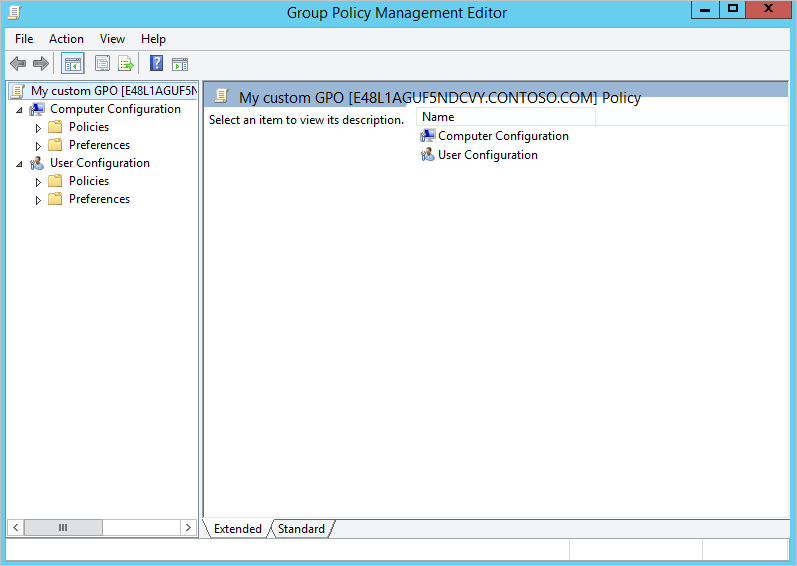The image size is (797, 566).
Task: Select Computer Configuration label in tree
Action: coord(115,109)
